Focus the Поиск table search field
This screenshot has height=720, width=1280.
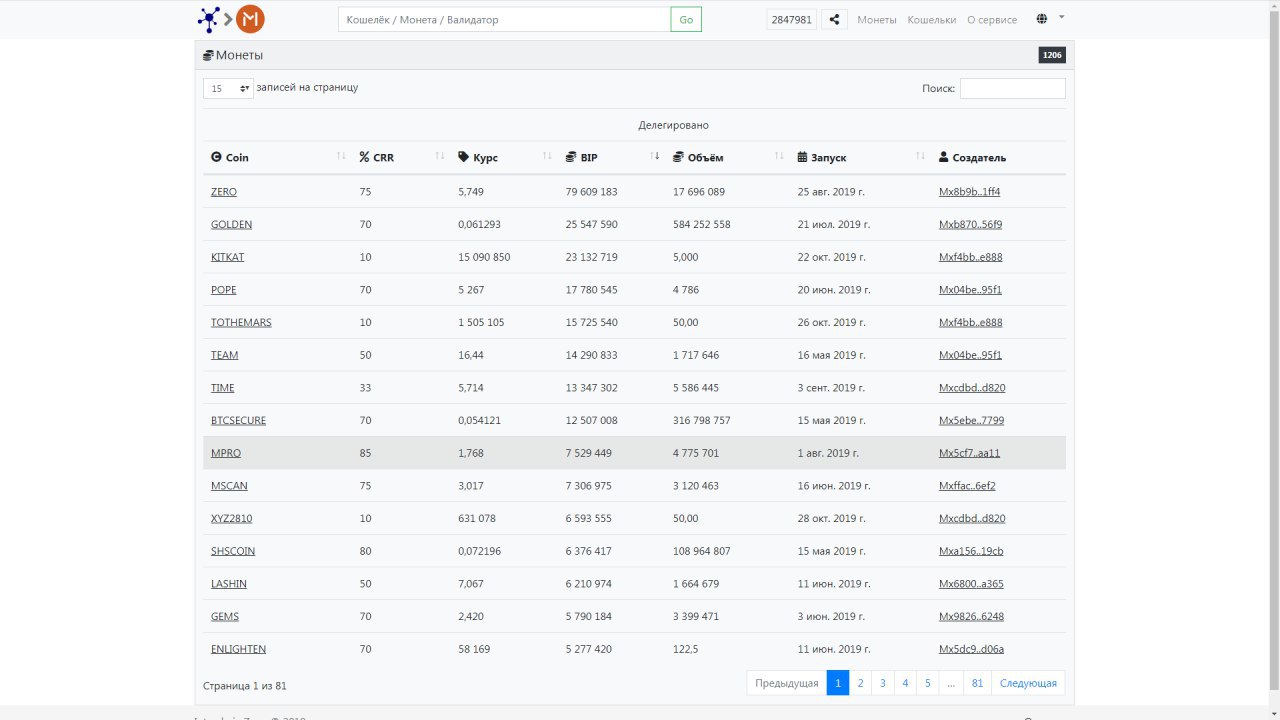pyautogui.click(x=1012, y=89)
